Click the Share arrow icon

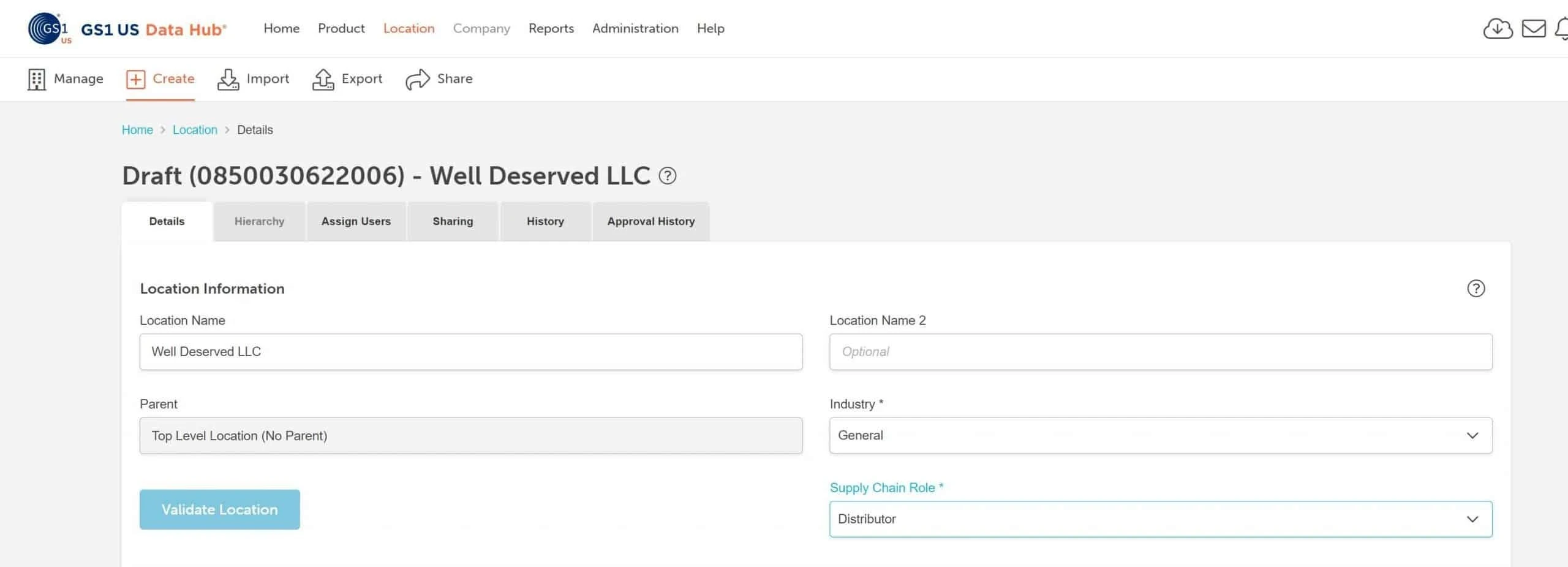coord(418,79)
